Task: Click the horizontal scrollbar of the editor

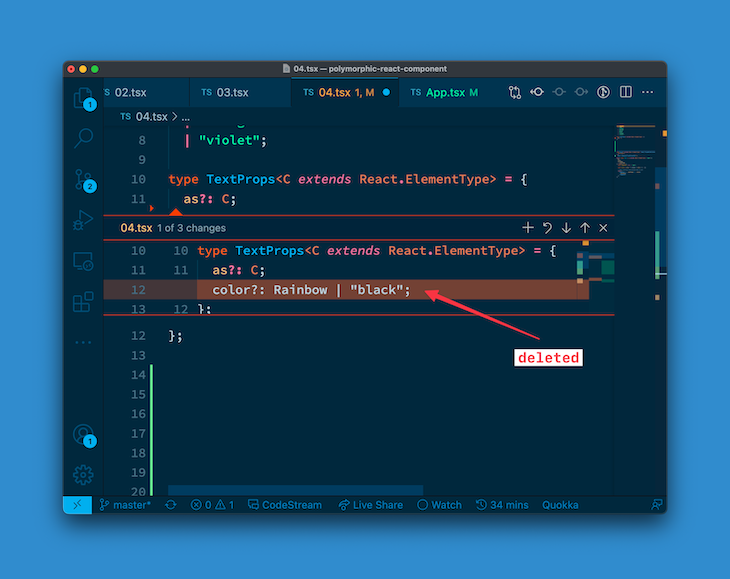Action: [x=295, y=490]
